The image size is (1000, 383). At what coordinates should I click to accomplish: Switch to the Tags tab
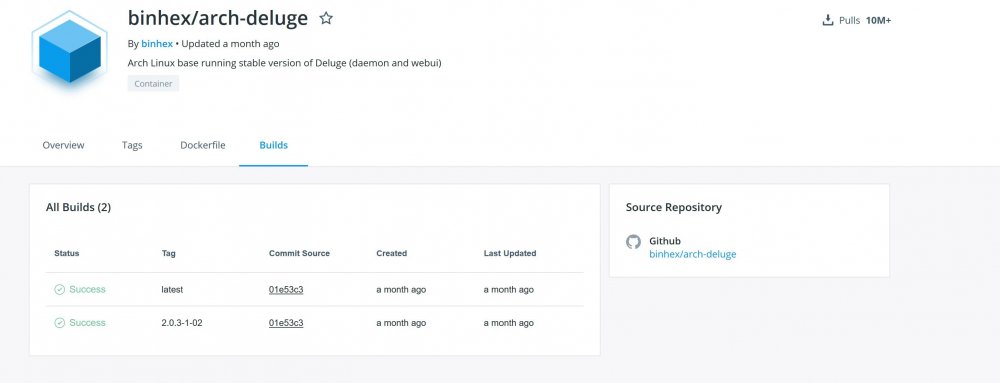click(132, 145)
